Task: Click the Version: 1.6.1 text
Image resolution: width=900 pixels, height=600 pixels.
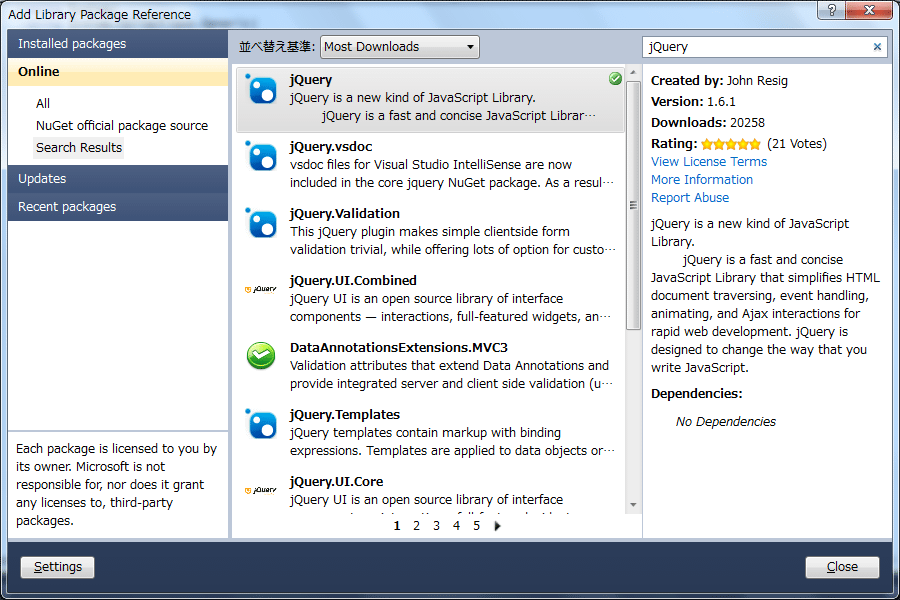Action: [693, 102]
